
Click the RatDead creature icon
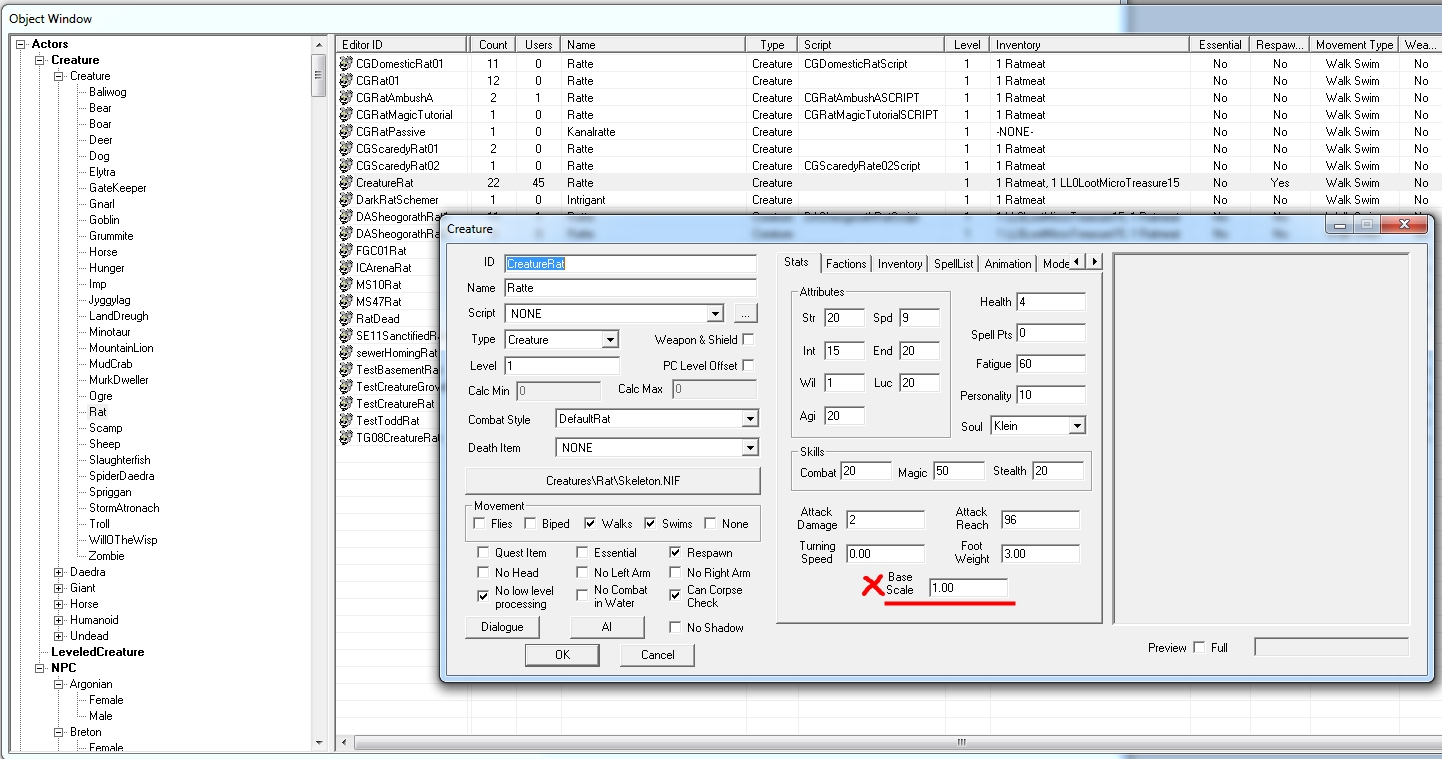[x=347, y=318]
